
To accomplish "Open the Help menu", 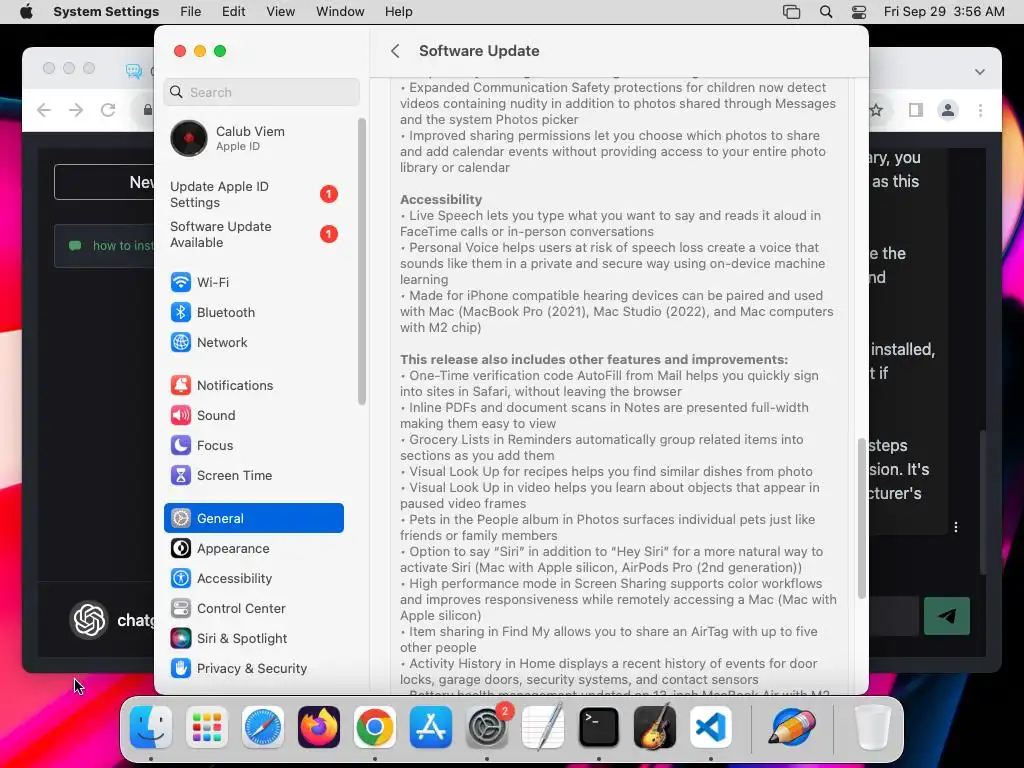I will 398,12.
